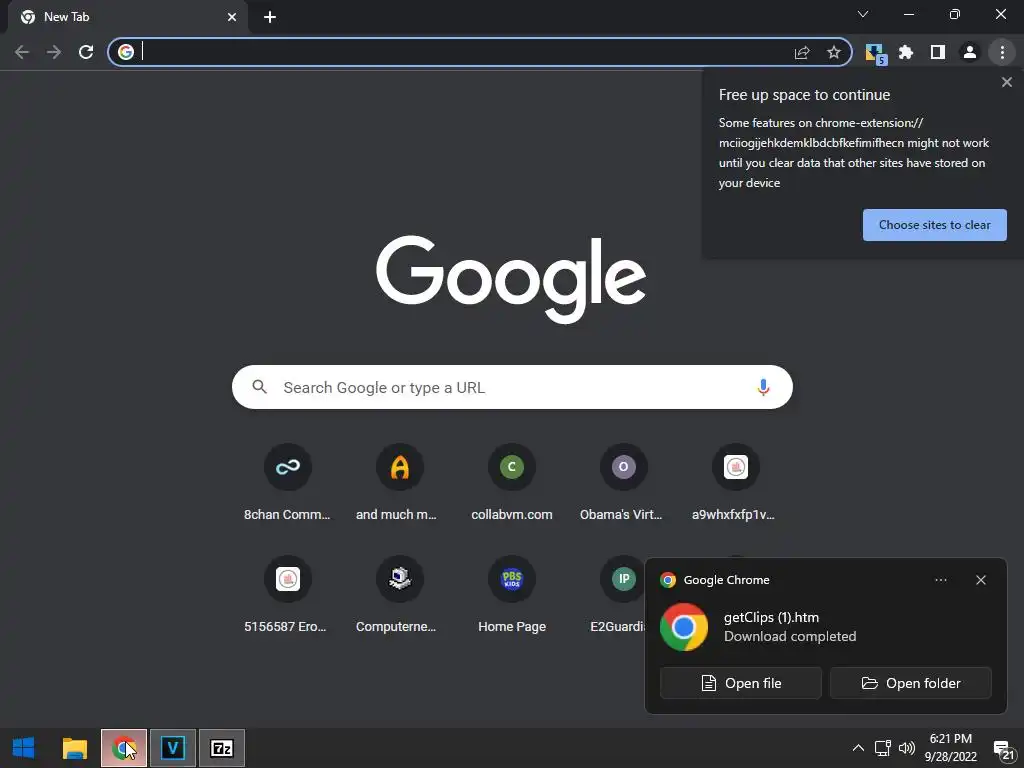Image resolution: width=1024 pixels, height=768 pixels.
Task: Add a new tab with plus button
Action: coord(270,17)
